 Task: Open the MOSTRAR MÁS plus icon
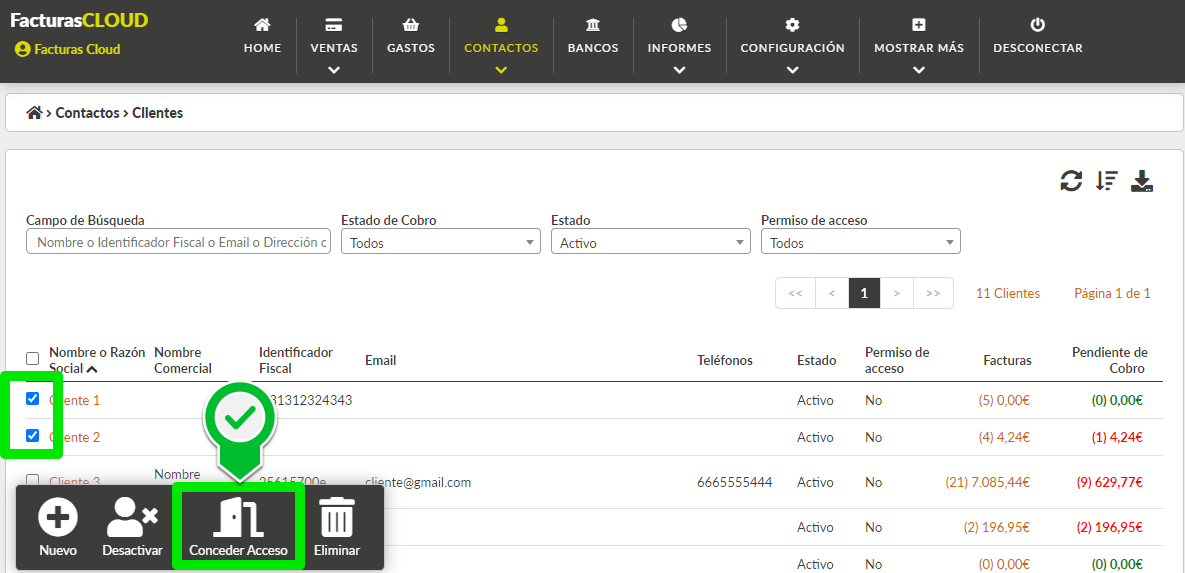point(919,25)
